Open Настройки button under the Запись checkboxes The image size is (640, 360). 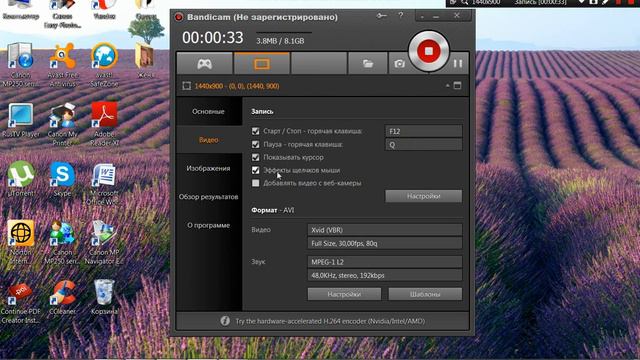(x=424, y=196)
